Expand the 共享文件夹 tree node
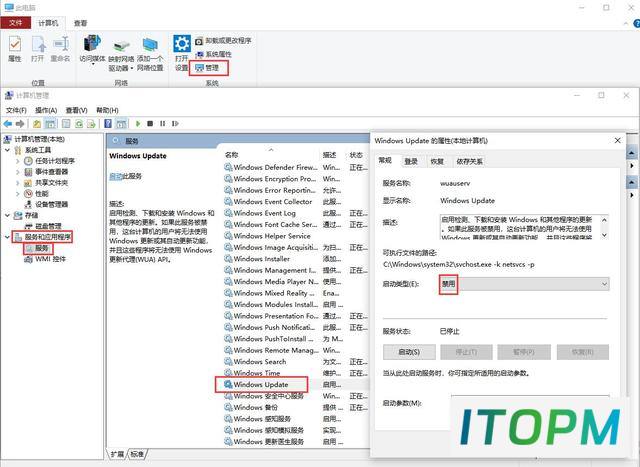The width and height of the screenshot is (640, 467). tap(18, 183)
